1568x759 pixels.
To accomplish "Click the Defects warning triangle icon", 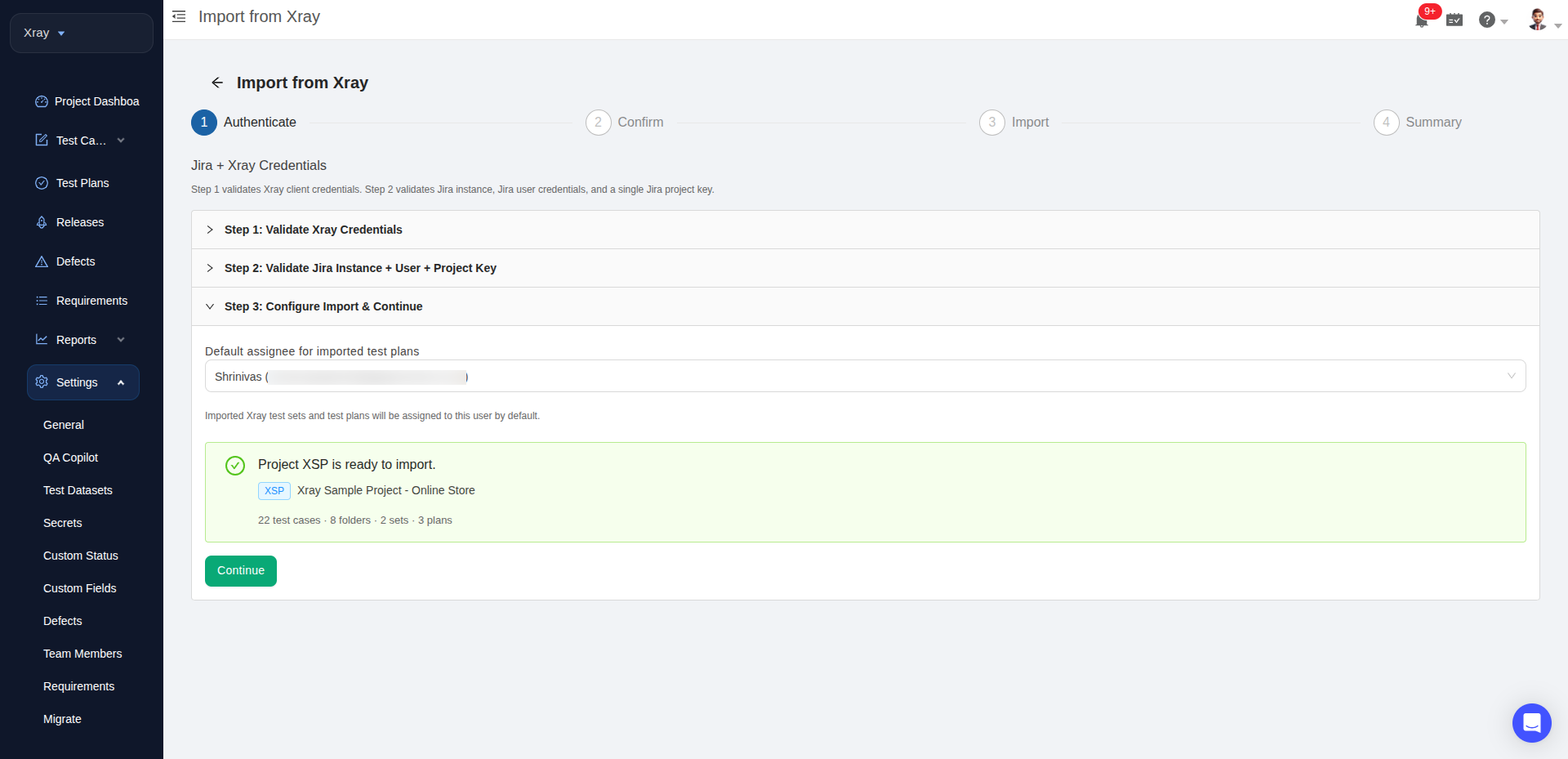I will click(x=42, y=261).
